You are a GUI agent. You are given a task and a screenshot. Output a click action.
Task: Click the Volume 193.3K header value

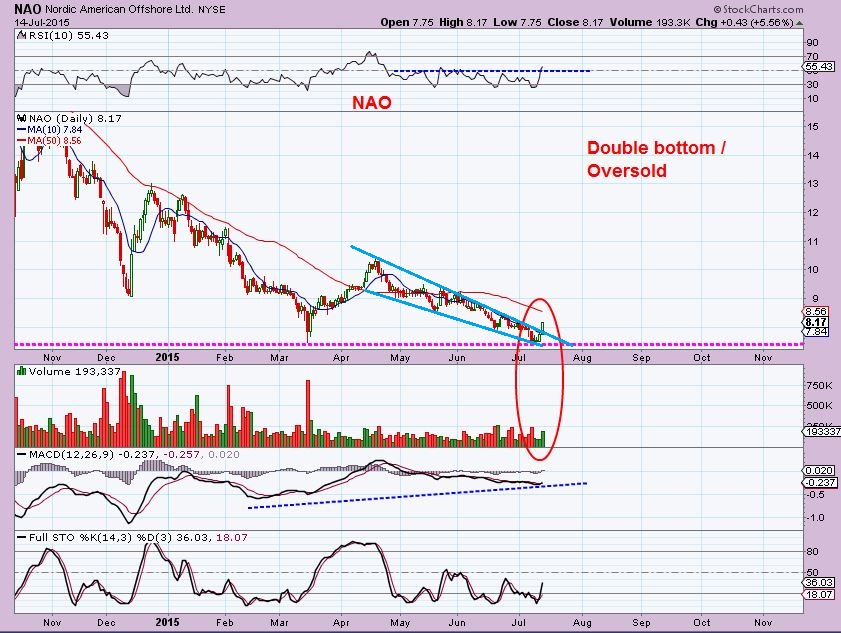coord(650,23)
